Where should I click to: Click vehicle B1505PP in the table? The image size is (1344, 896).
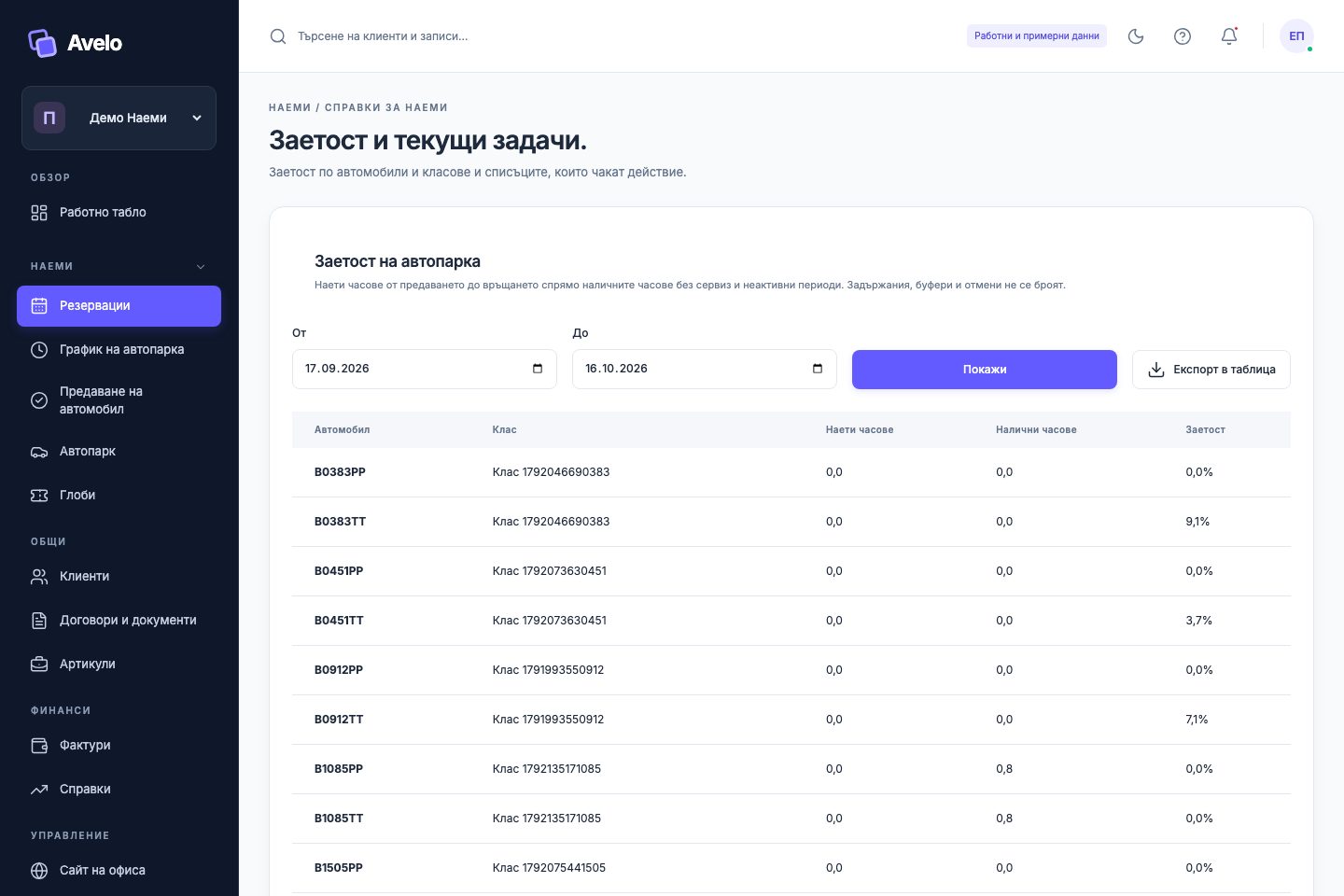click(x=339, y=868)
